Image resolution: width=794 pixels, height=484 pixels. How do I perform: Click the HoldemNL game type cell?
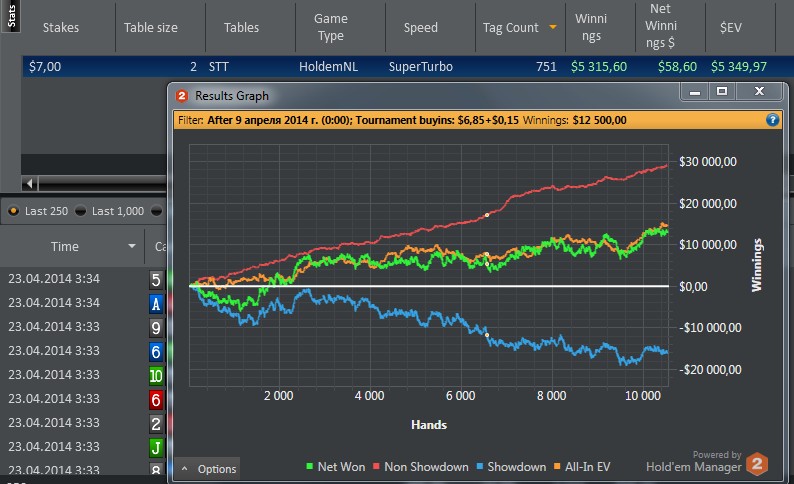click(x=328, y=66)
